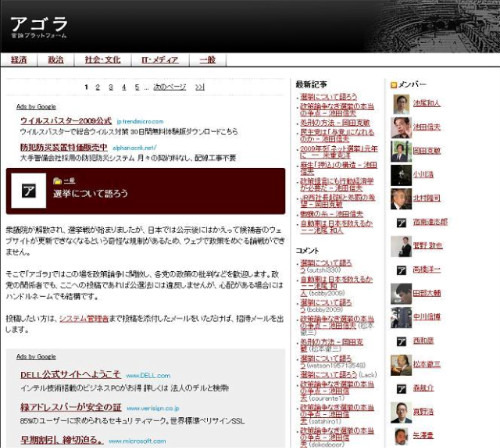The width and height of the screenshot is (500, 448).
Task: Click the システム管理者 link in article body
Action: tap(84, 319)
